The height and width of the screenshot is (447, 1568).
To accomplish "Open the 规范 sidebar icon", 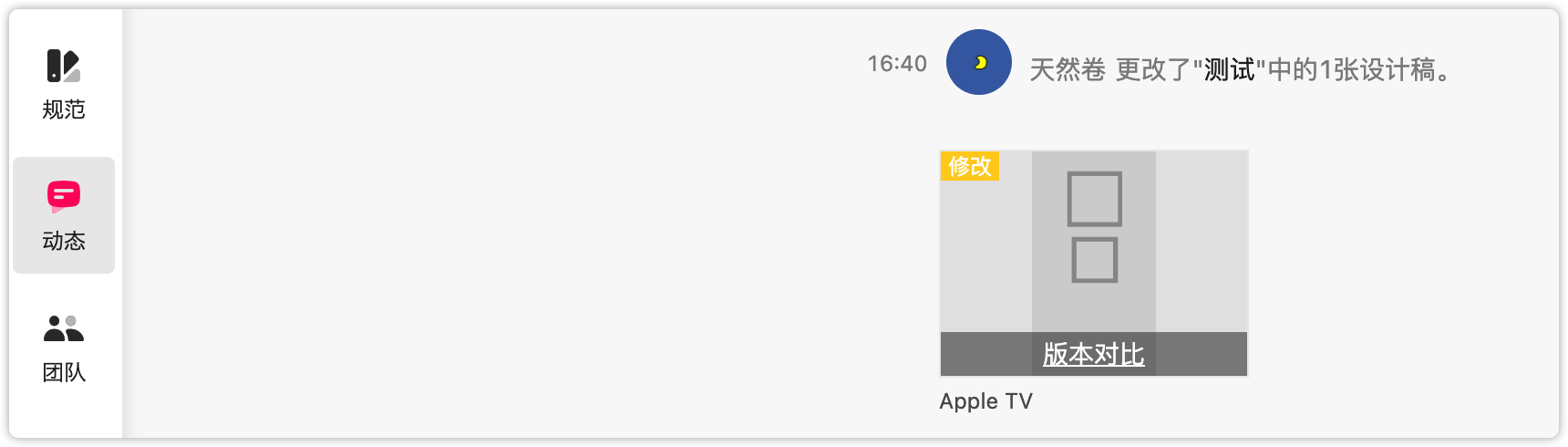I will (x=64, y=66).
